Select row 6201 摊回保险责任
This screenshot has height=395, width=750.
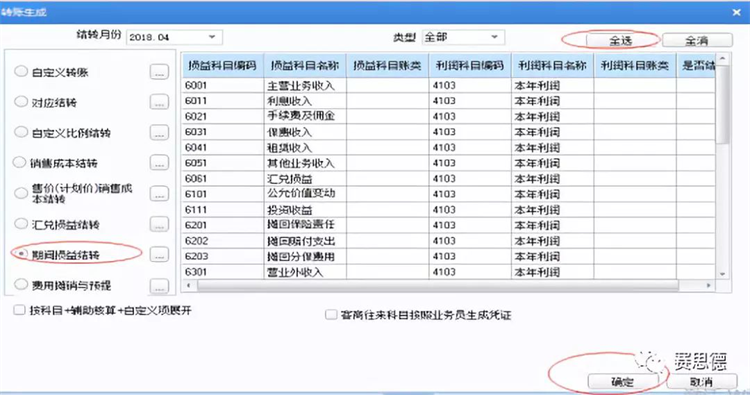tap(449, 225)
